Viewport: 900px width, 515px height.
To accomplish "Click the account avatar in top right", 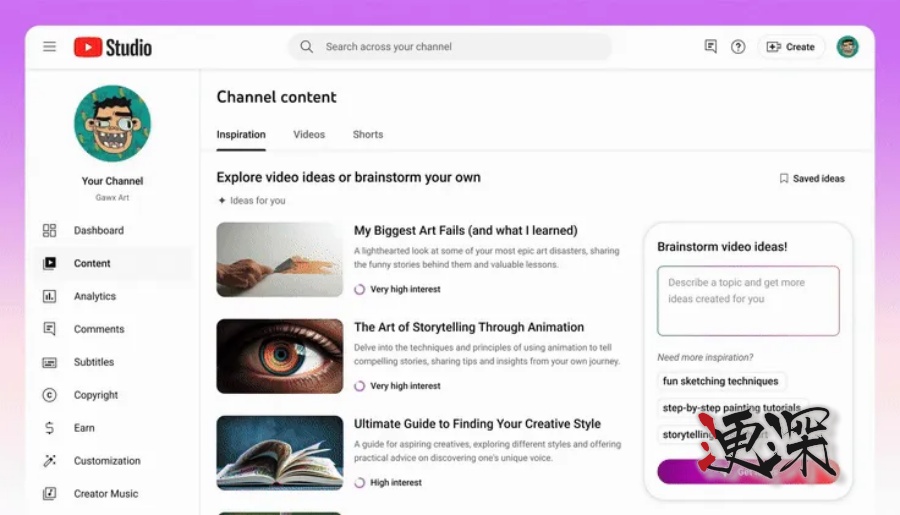I will coord(847,47).
